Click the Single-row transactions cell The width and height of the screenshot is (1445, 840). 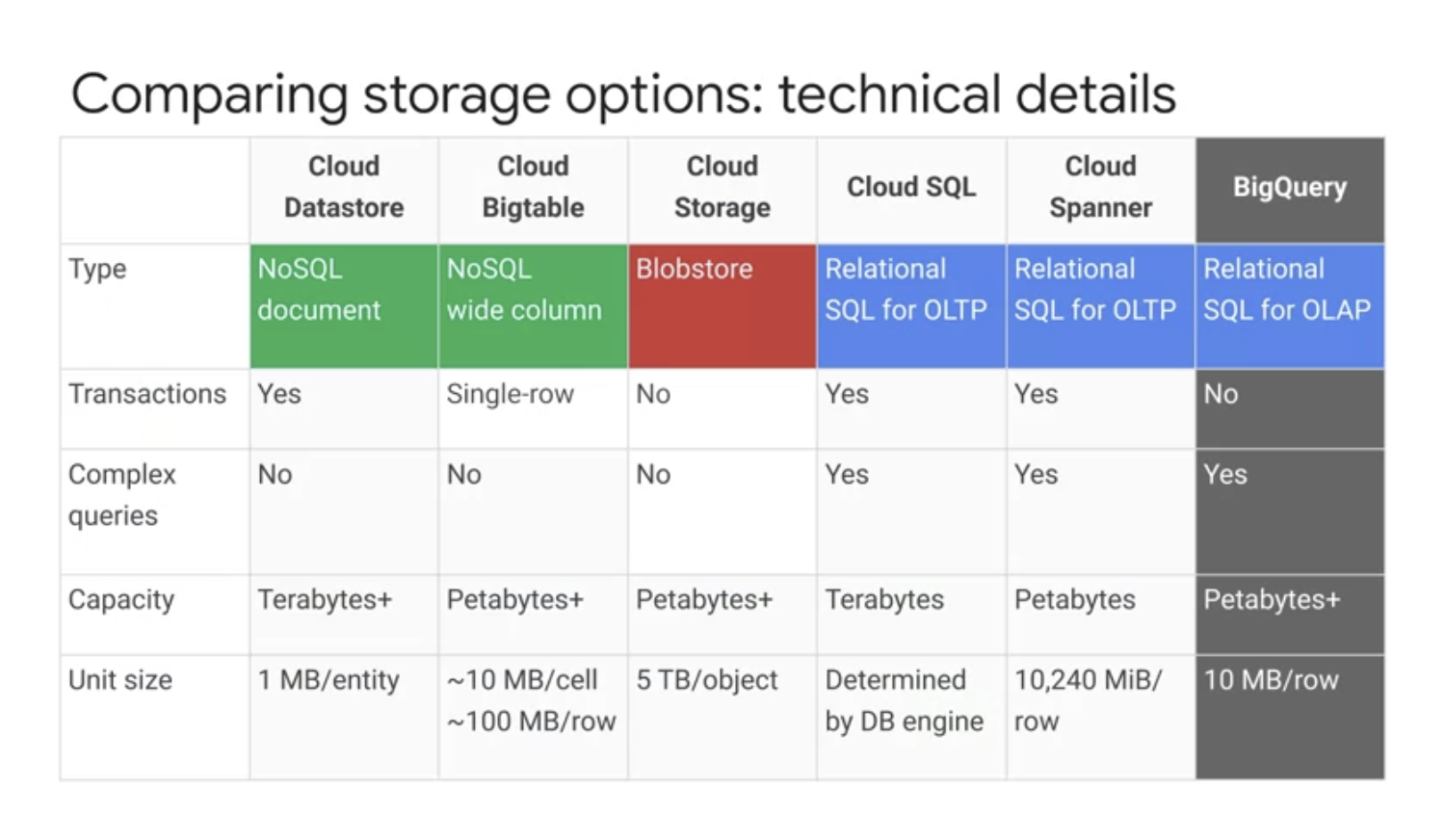[x=533, y=409]
